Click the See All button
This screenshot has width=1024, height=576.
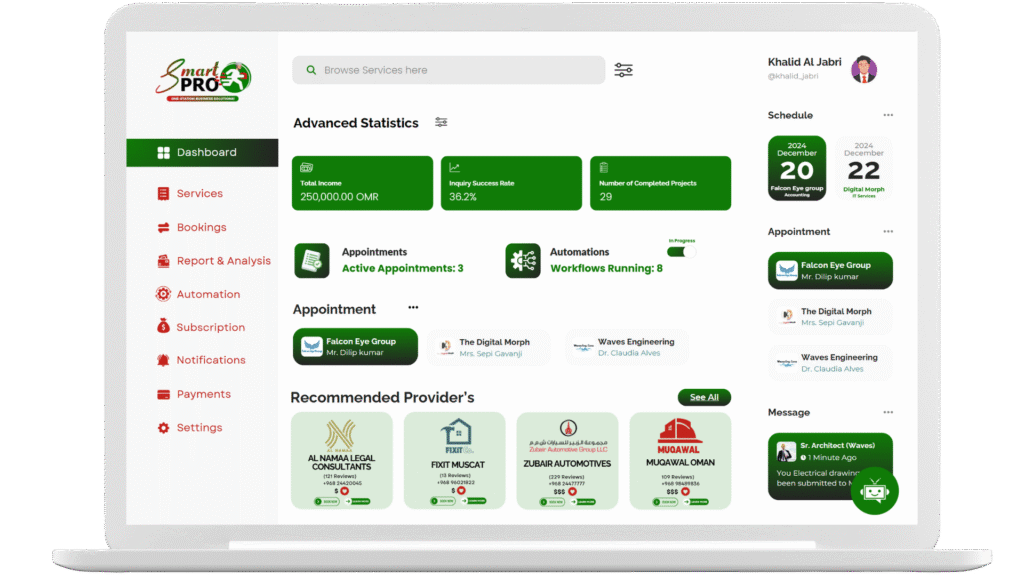click(704, 397)
